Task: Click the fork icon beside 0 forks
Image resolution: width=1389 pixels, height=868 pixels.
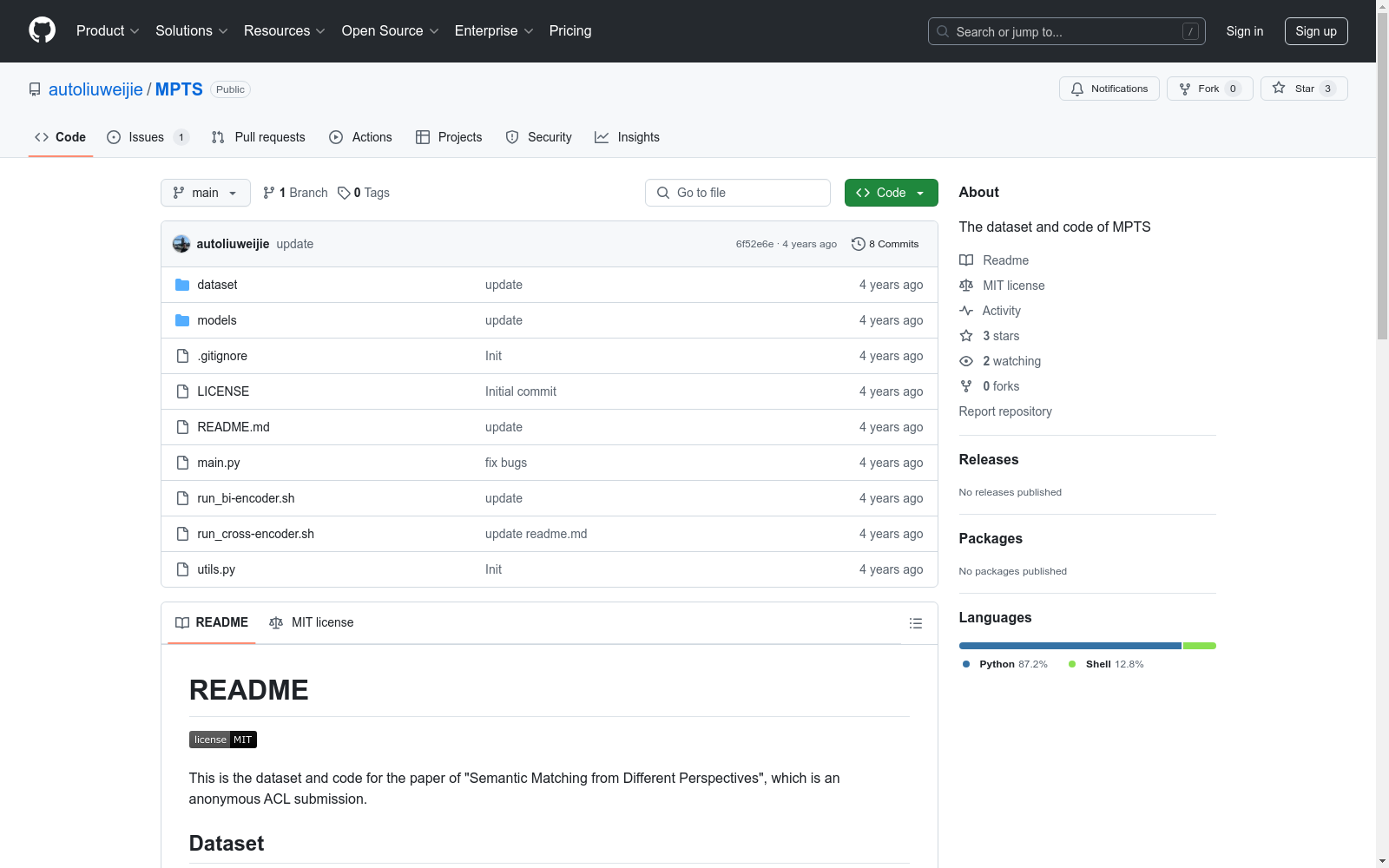Action: pyautogui.click(x=966, y=386)
